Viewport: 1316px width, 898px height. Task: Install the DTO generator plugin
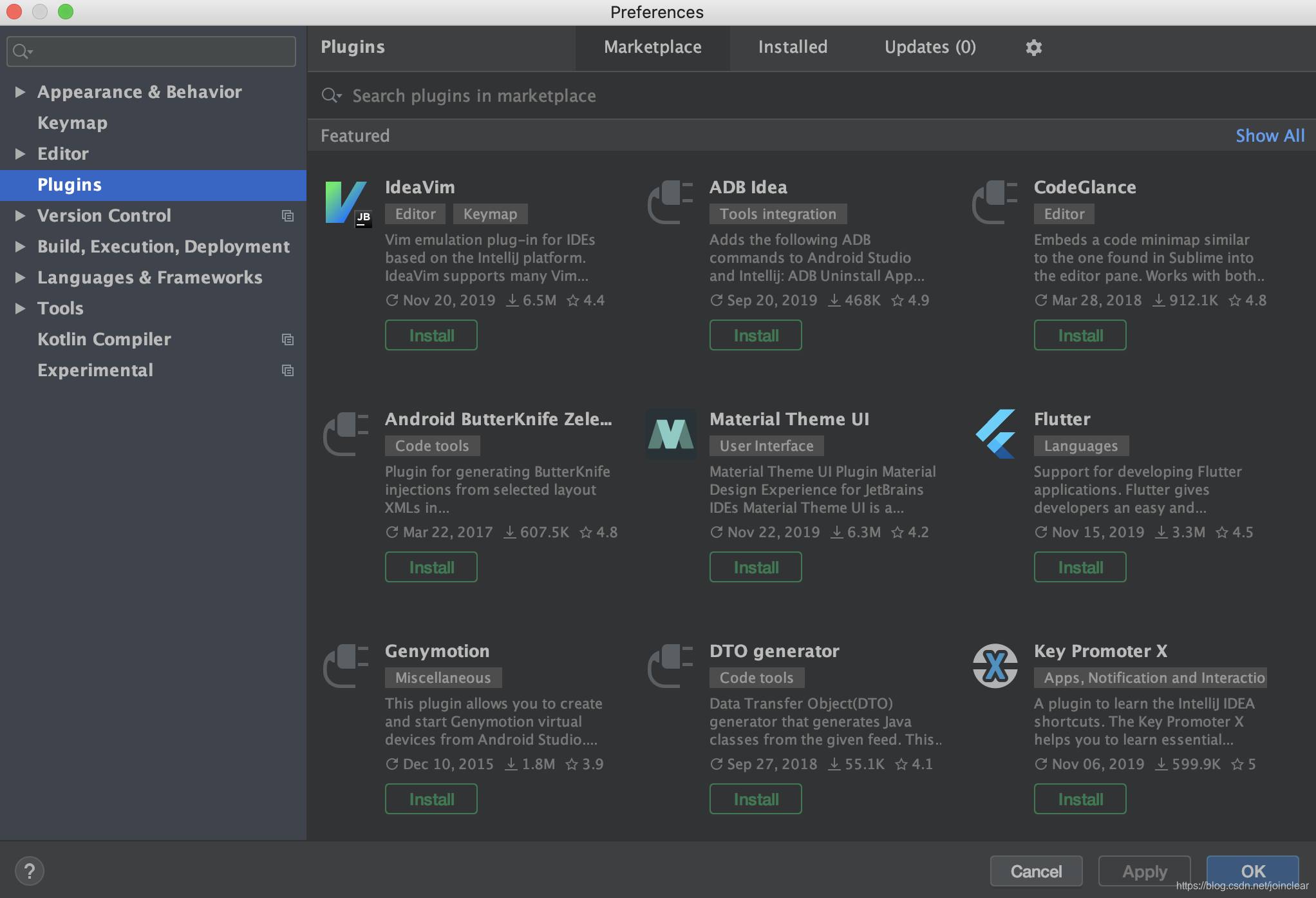(755, 799)
